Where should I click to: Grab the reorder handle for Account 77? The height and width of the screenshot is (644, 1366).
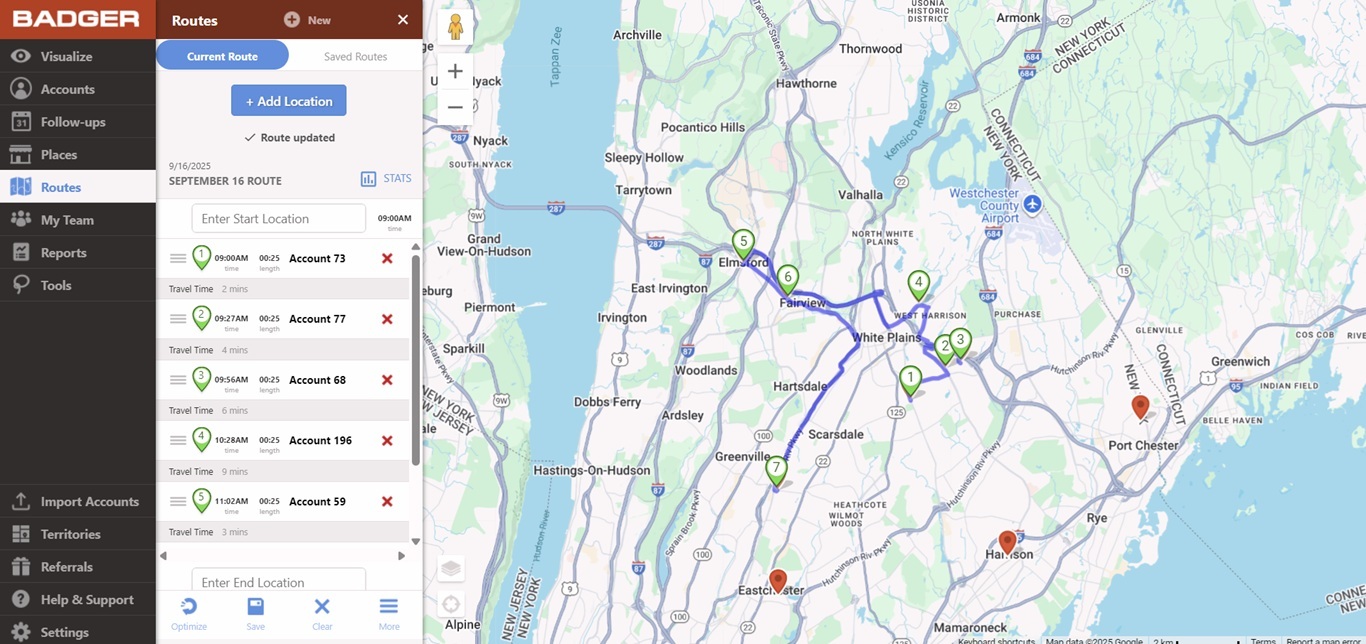[178, 319]
